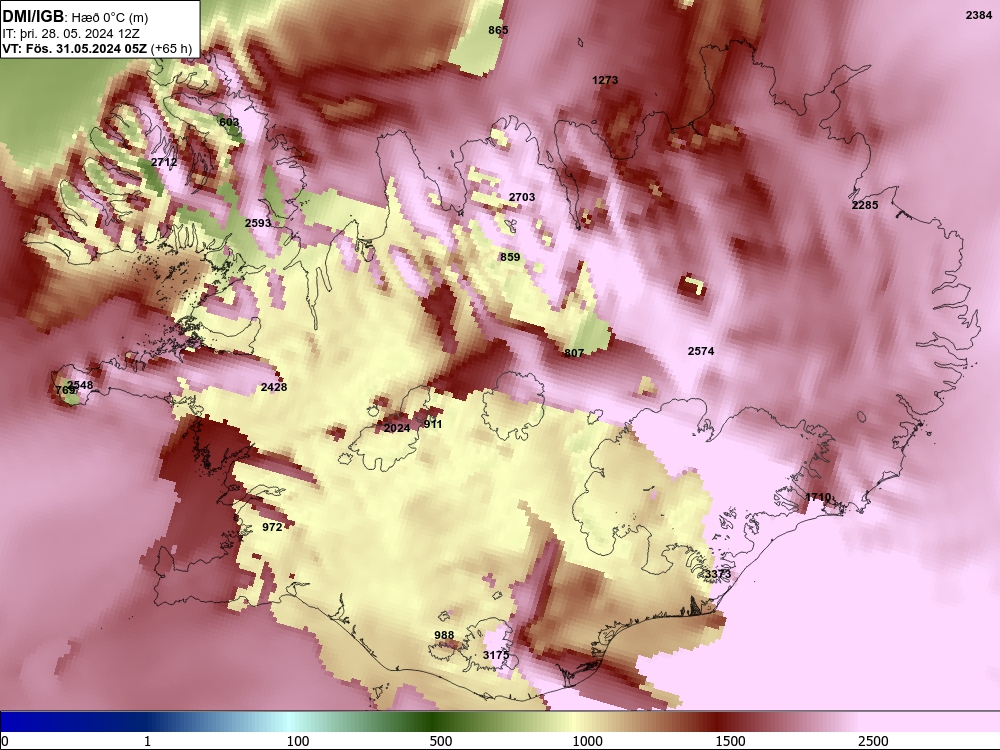Click the 3175 value label
Screen dimensions: 1000x750
click(496, 655)
